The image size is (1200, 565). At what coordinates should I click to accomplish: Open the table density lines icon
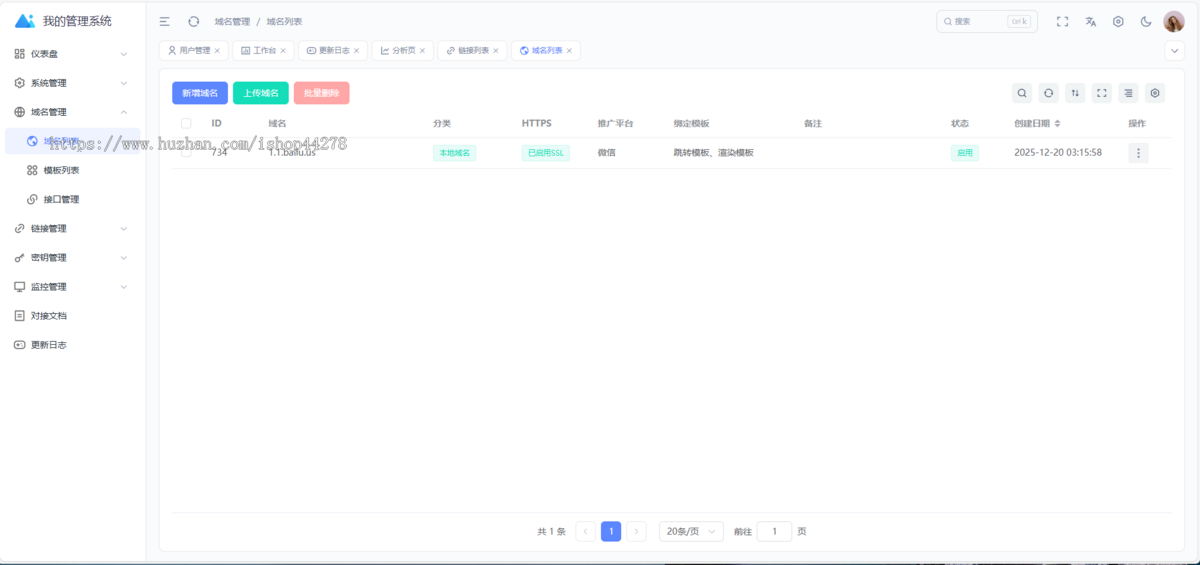pos(1128,93)
